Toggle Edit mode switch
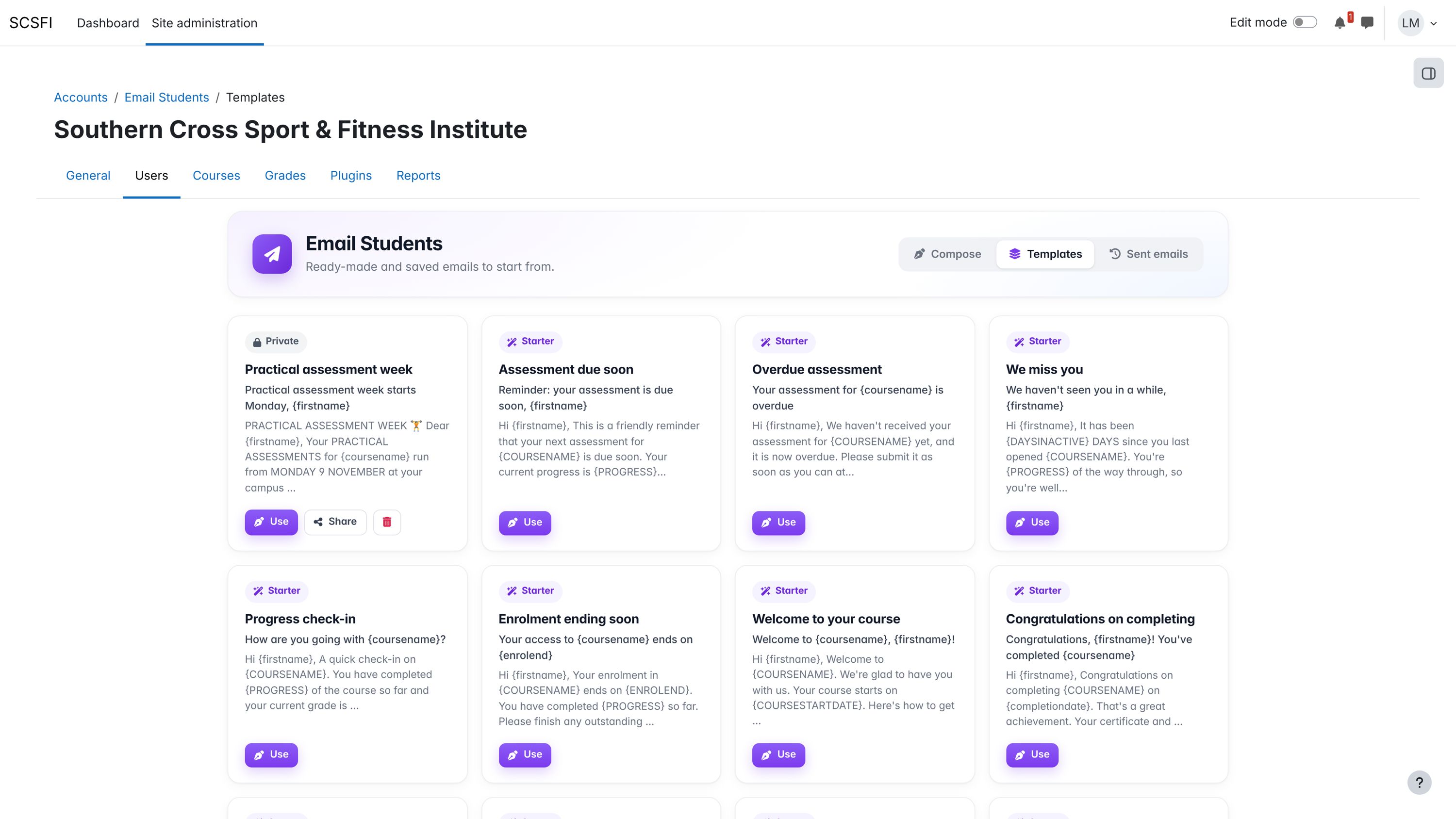The height and width of the screenshot is (819, 1456). [x=1305, y=23]
